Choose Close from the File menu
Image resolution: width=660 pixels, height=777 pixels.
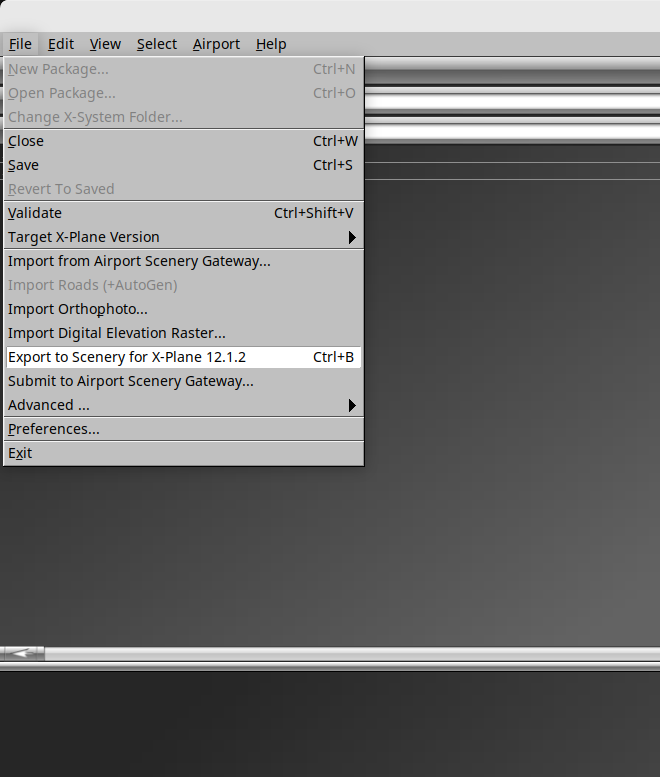183,141
